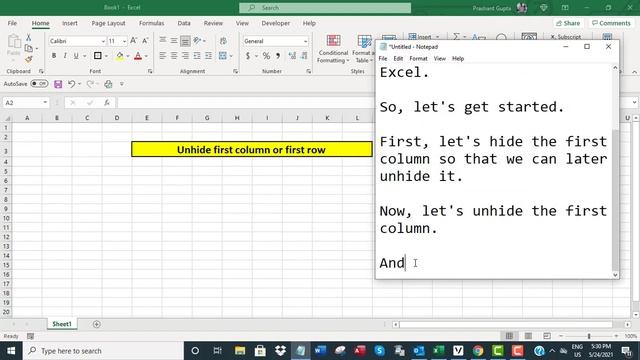Screen dimensions: 640x360
Task: Open Notepad Edit menu
Action: click(x=398, y=58)
